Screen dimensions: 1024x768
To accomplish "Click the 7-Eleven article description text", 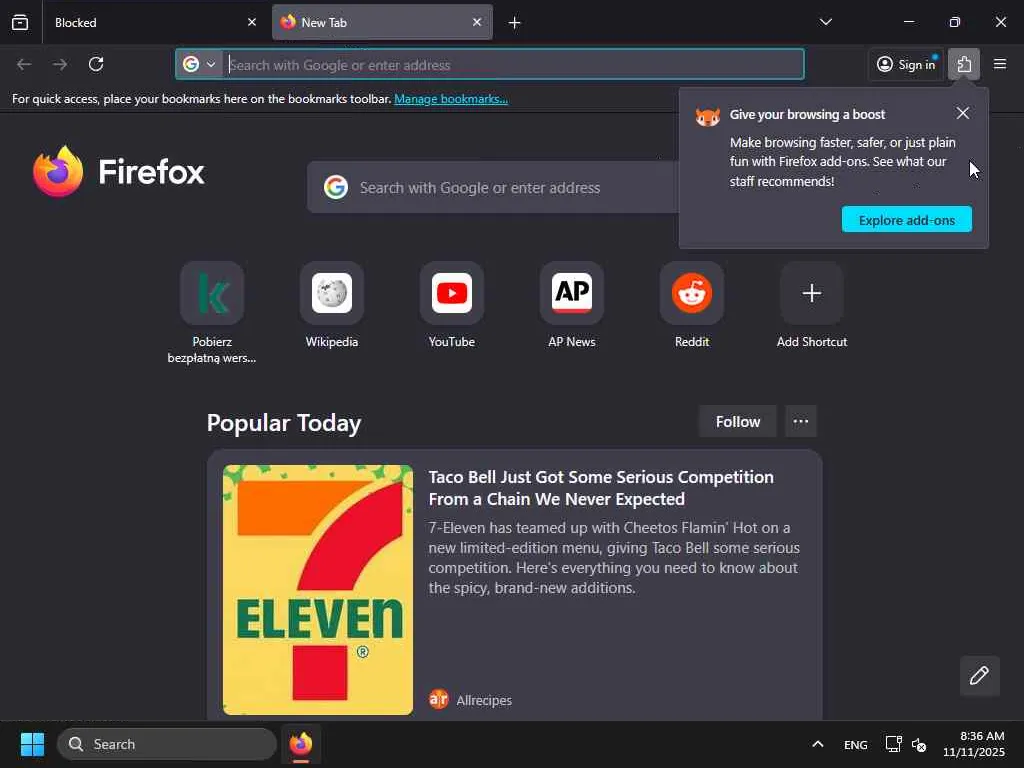I will (x=614, y=558).
